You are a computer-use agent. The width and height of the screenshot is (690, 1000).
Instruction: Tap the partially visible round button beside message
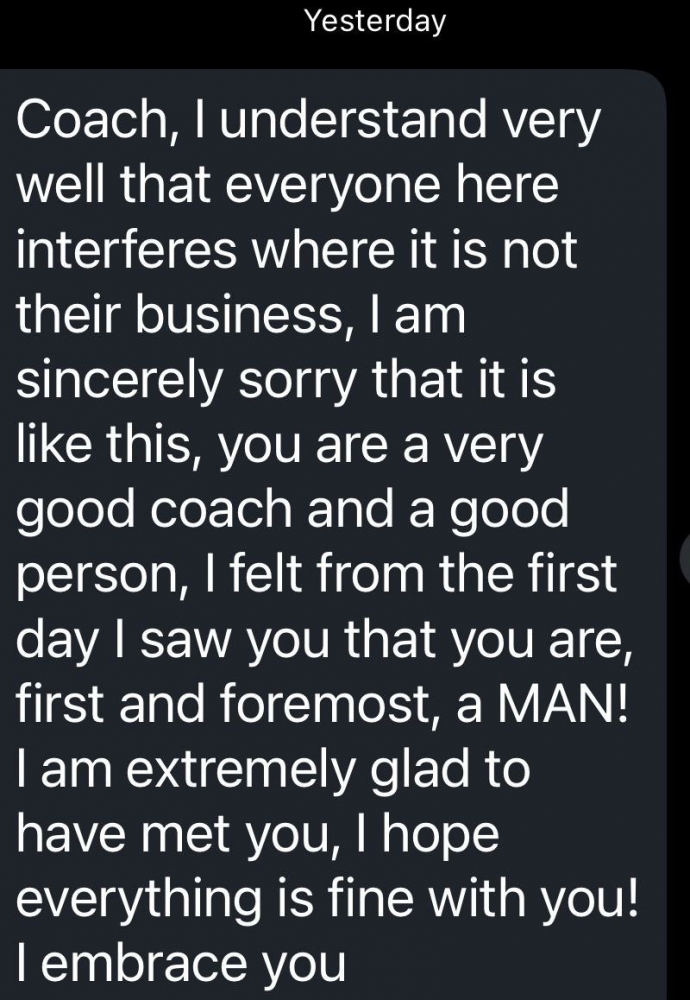pyautogui.click(x=685, y=559)
